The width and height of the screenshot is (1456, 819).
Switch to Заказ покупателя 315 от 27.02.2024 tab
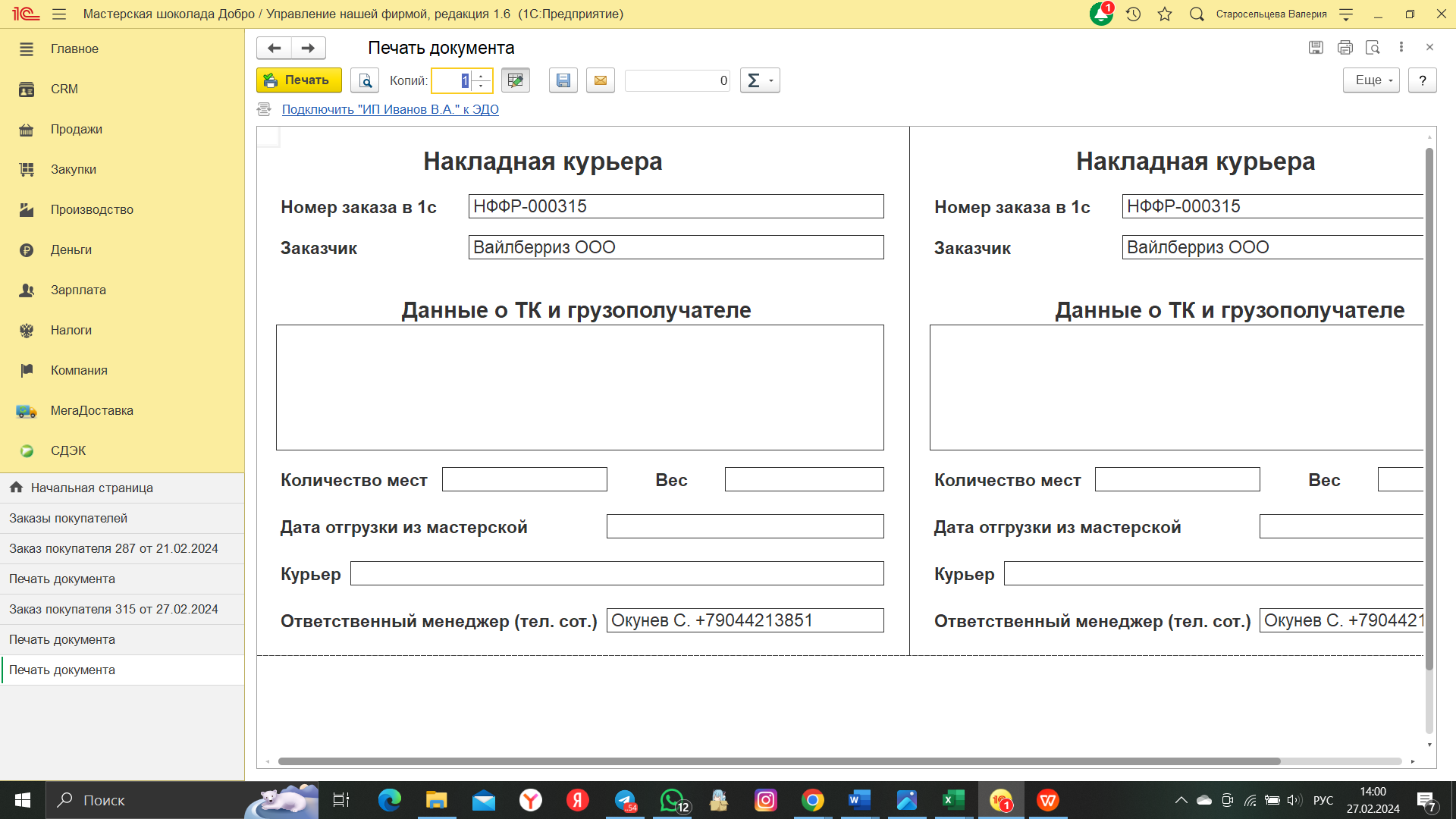pyautogui.click(x=114, y=609)
